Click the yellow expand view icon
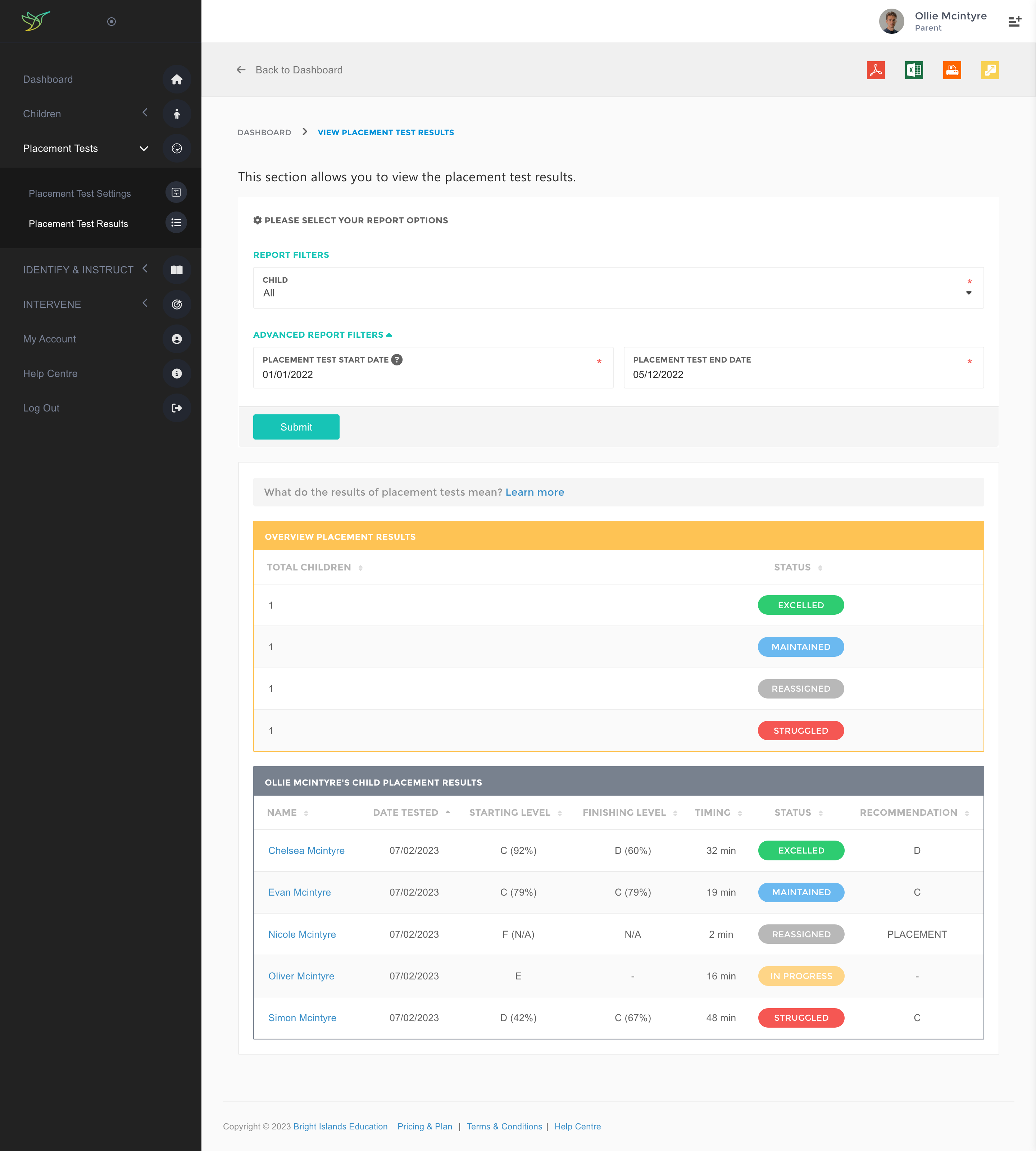The width and height of the screenshot is (1036, 1151). 990,70
